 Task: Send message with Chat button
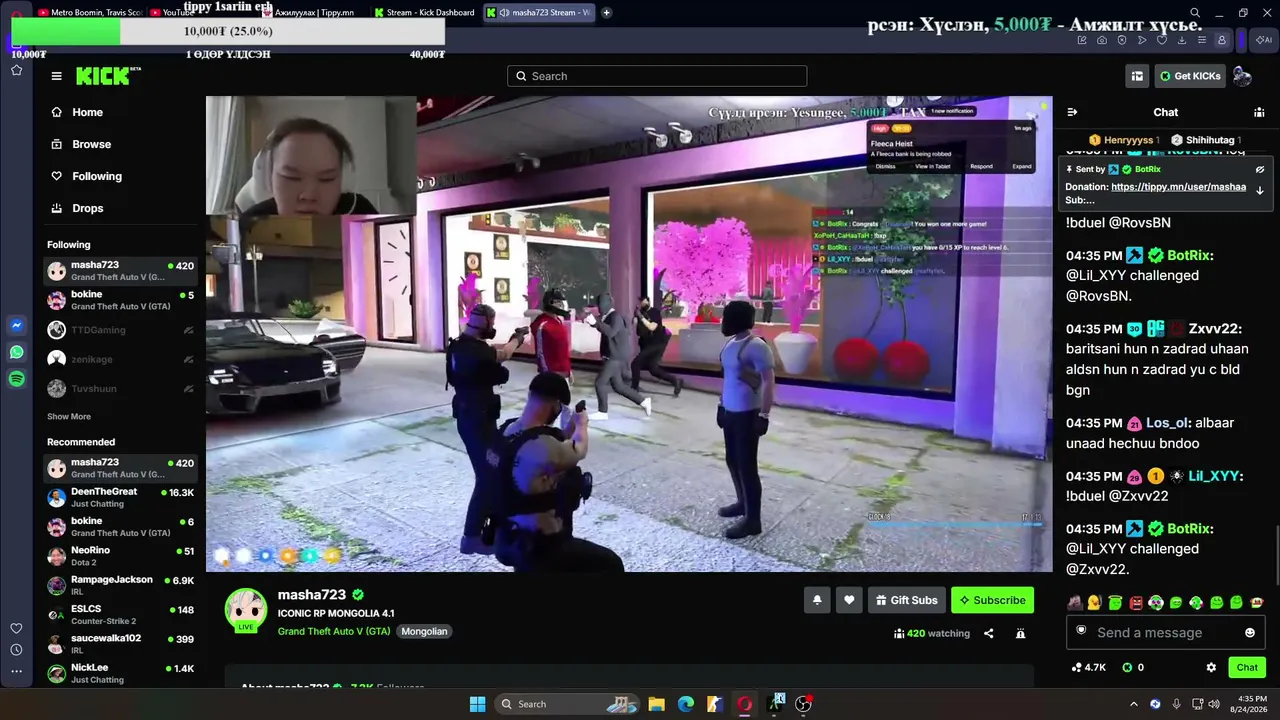click(1247, 667)
